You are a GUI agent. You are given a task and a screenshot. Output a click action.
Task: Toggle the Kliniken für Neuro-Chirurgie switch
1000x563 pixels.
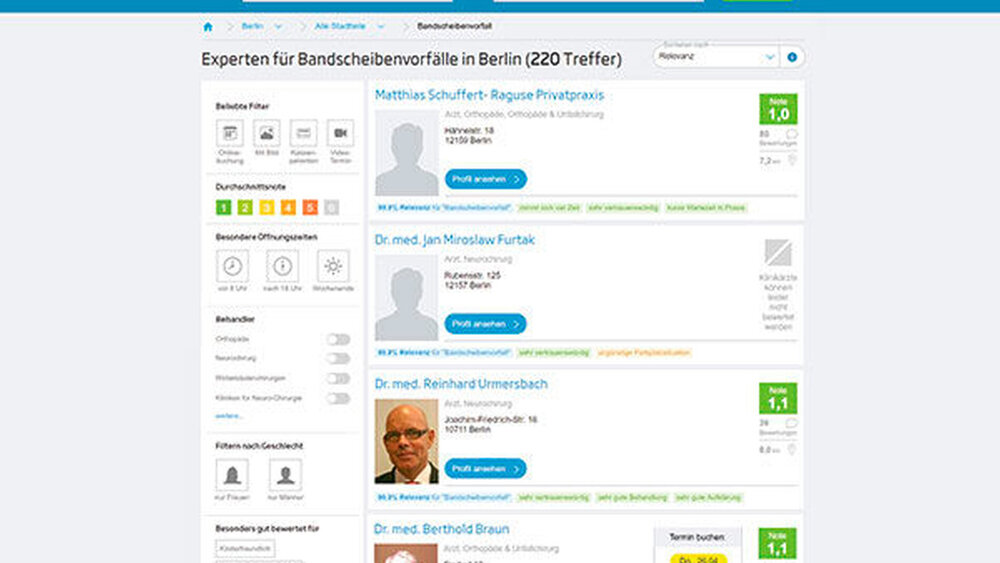click(x=338, y=398)
